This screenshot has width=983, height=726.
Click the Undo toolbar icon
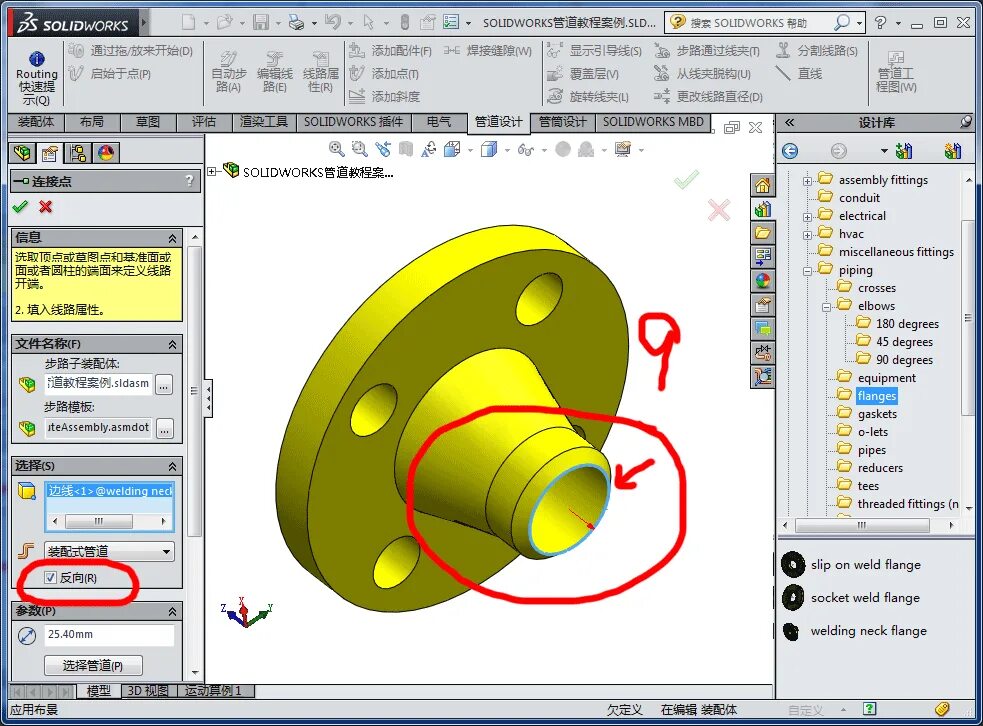pos(332,23)
